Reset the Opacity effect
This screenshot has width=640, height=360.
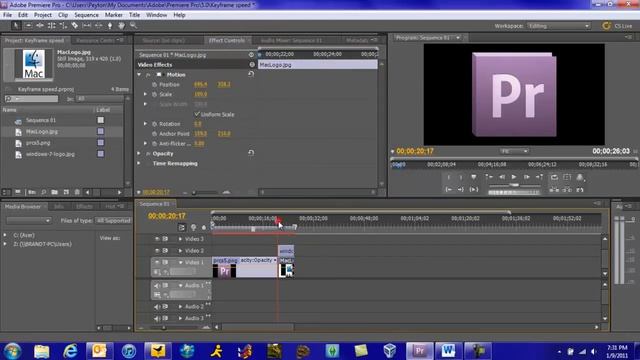click(x=251, y=153)
